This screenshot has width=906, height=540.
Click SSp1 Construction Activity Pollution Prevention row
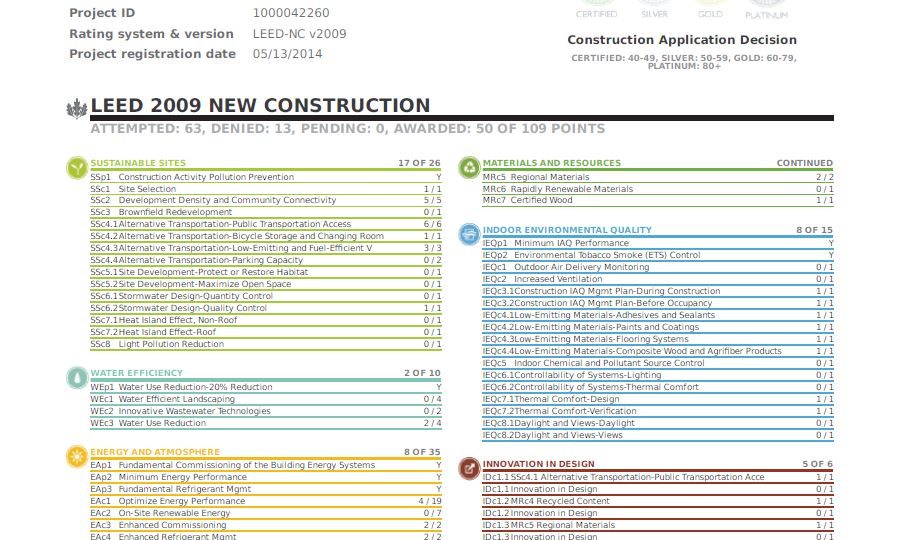click(266, 177)
